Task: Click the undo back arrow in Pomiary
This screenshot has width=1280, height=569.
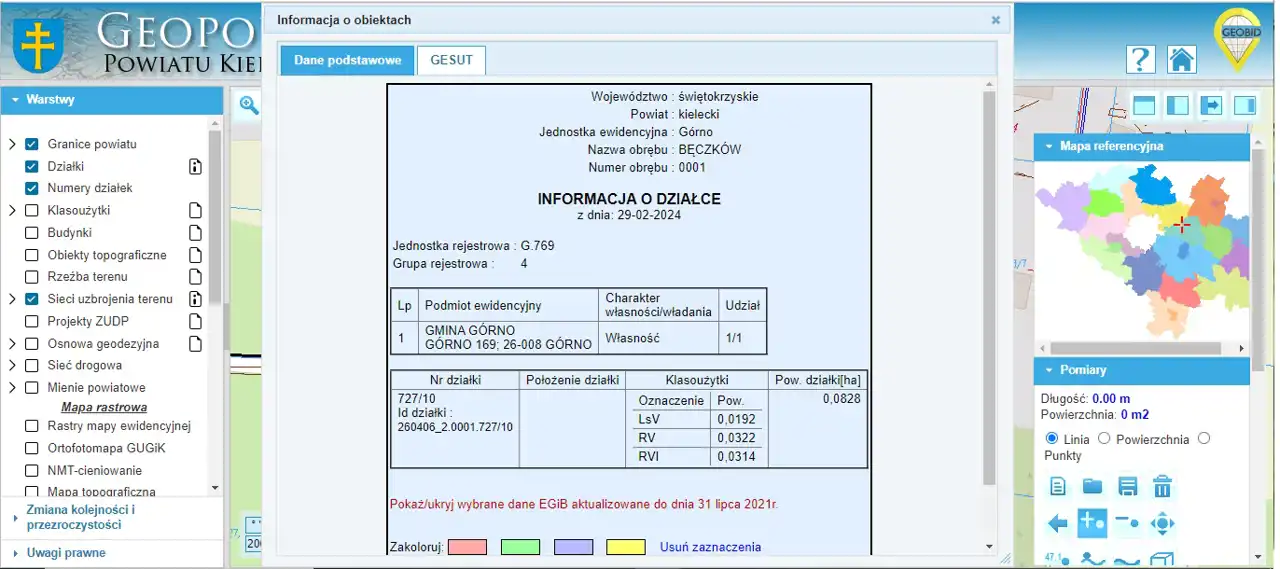Action: 1057,523
